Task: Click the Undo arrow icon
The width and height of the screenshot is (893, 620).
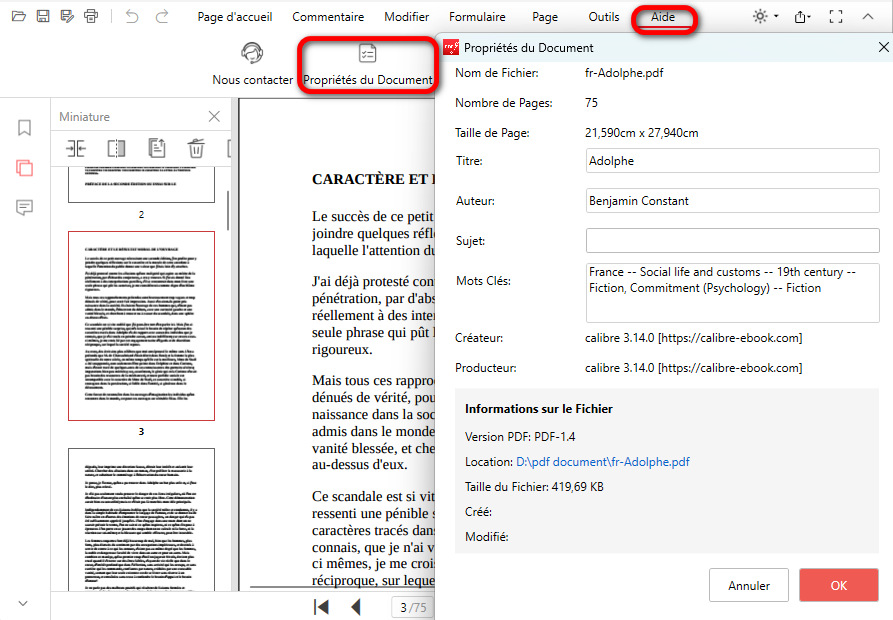Action: pyautogui.click(x=133, y=16)
